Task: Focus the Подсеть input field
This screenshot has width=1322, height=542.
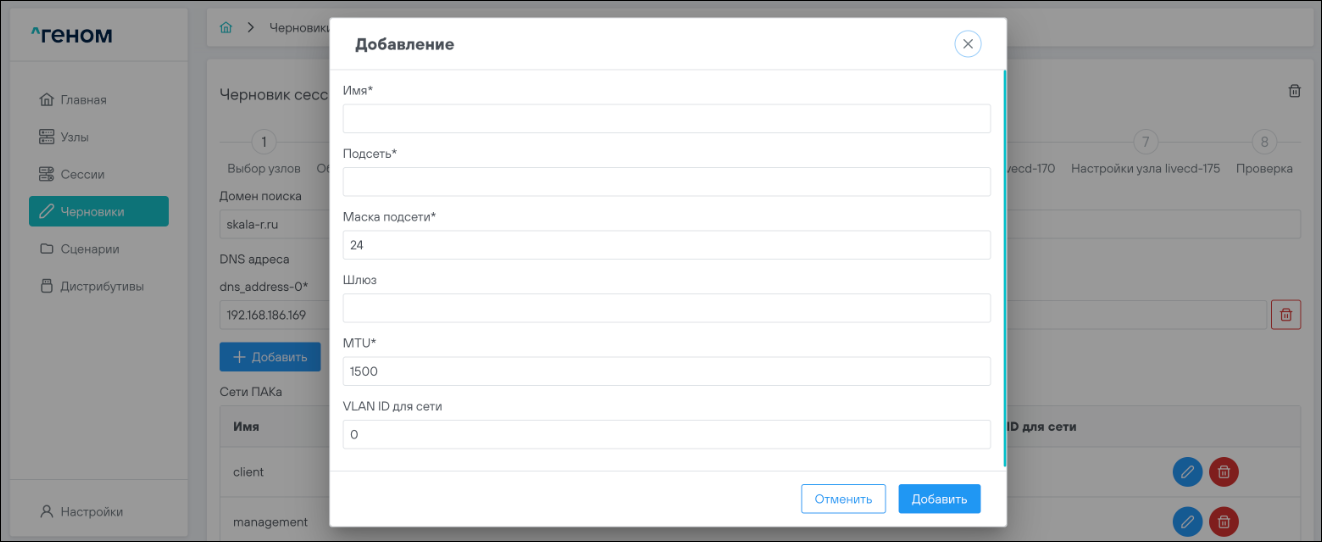Action: [666, 182]
